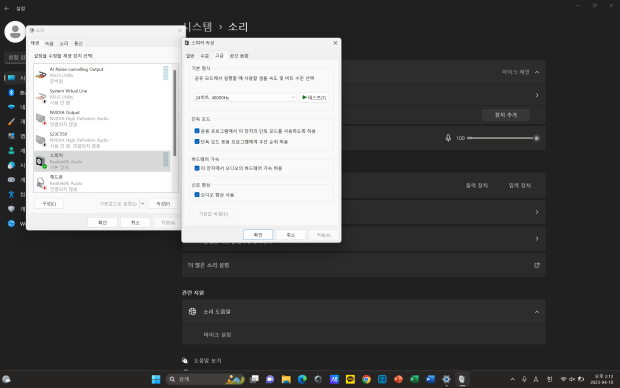The image size is (620, 388).
Task: Open the Bluetooth icon in Settings sidebar
Action: pos(11,93)
